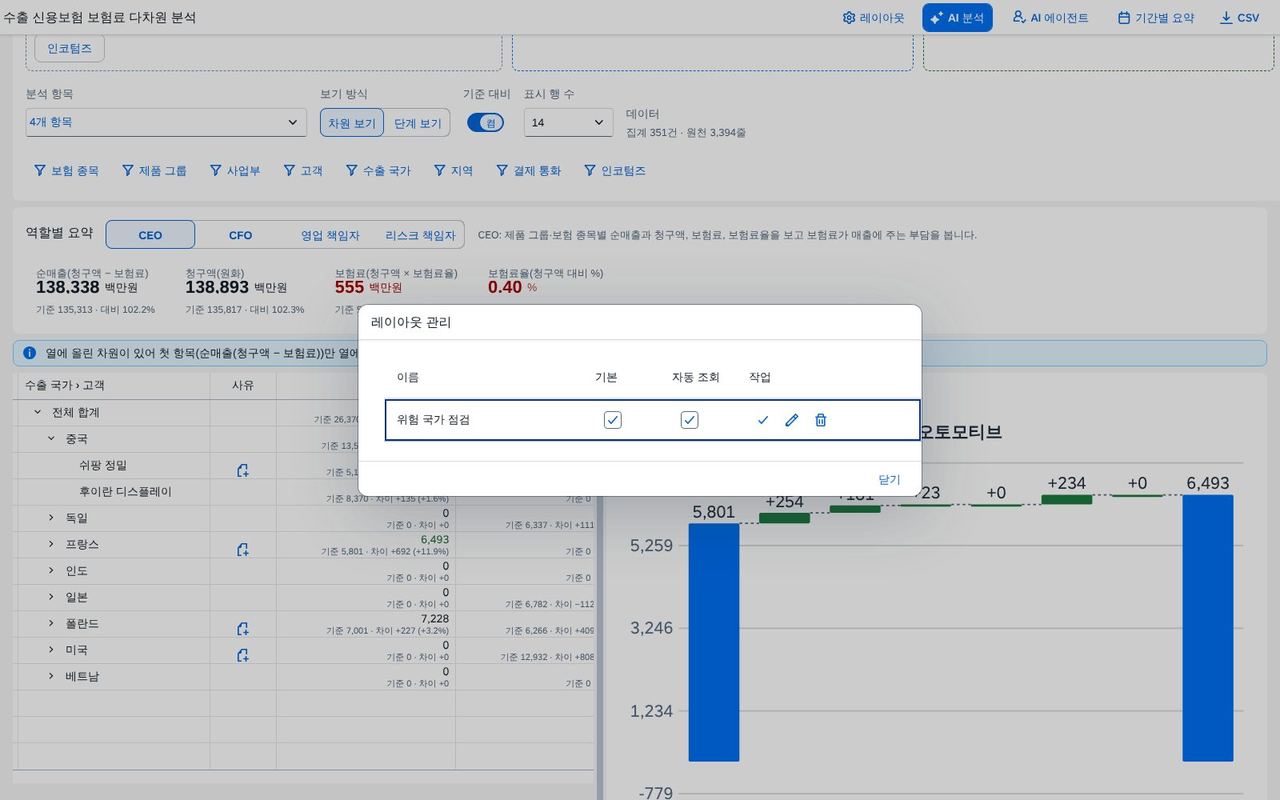Close the 레이아웃 관리 dialog with 닫기
The image size is (1280, 800).
(889, 480)
